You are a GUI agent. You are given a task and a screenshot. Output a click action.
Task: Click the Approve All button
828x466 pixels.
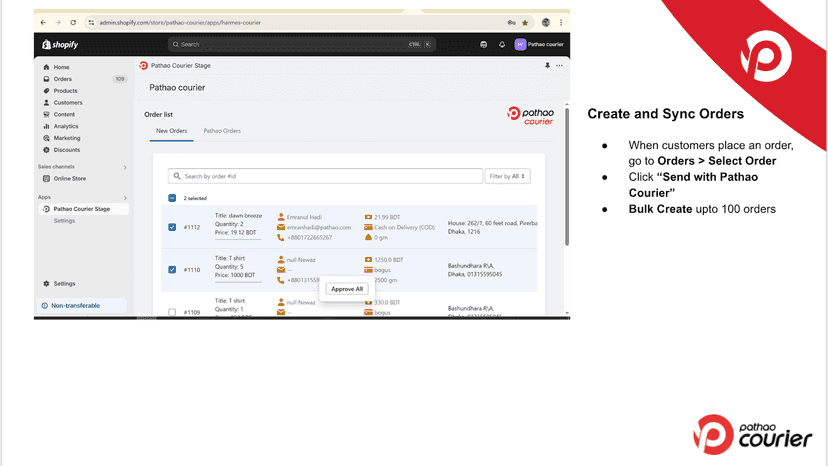[x=347, y=289]
